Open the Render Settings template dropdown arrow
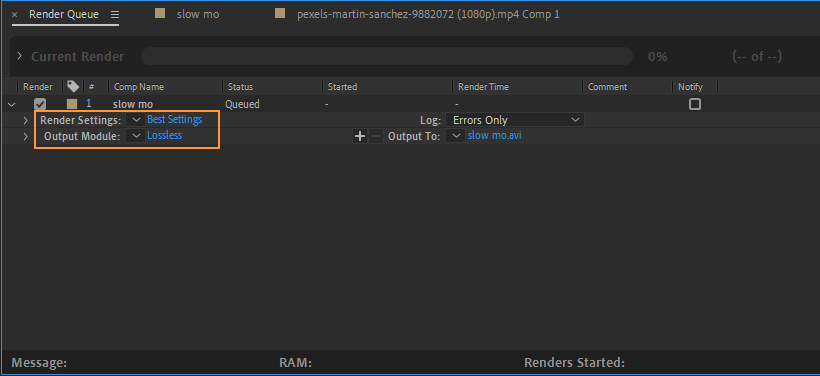Screen dimensions: 820x376 136,120
